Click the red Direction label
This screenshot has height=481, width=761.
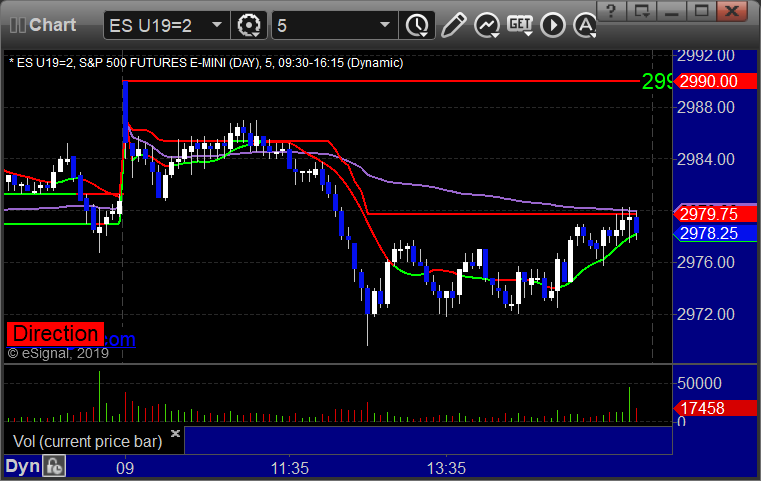coord(55,334)
